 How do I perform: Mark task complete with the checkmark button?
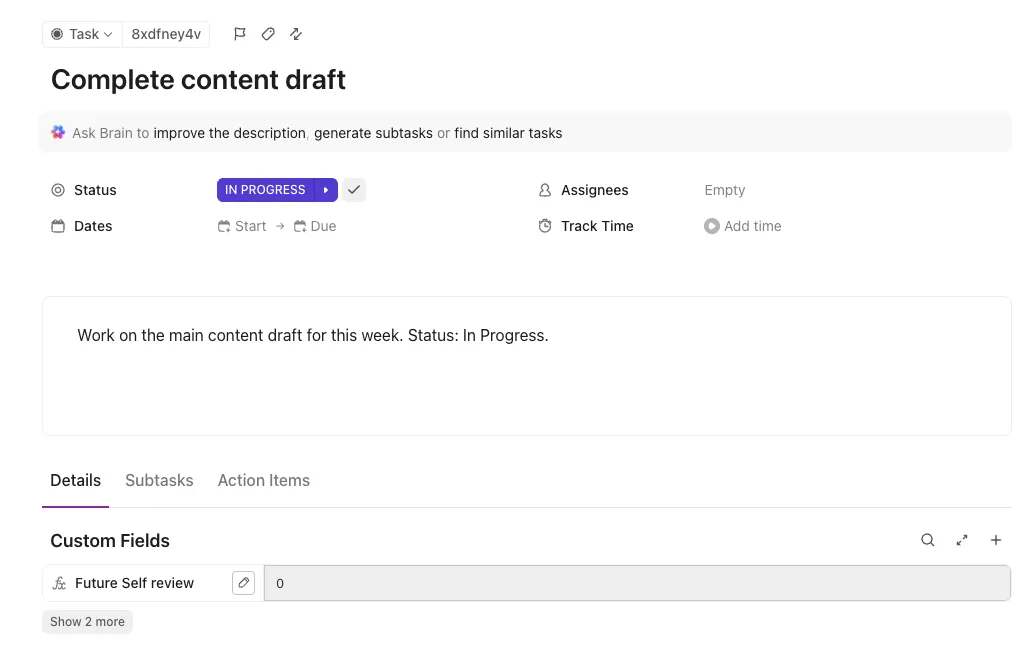point(354,190)
